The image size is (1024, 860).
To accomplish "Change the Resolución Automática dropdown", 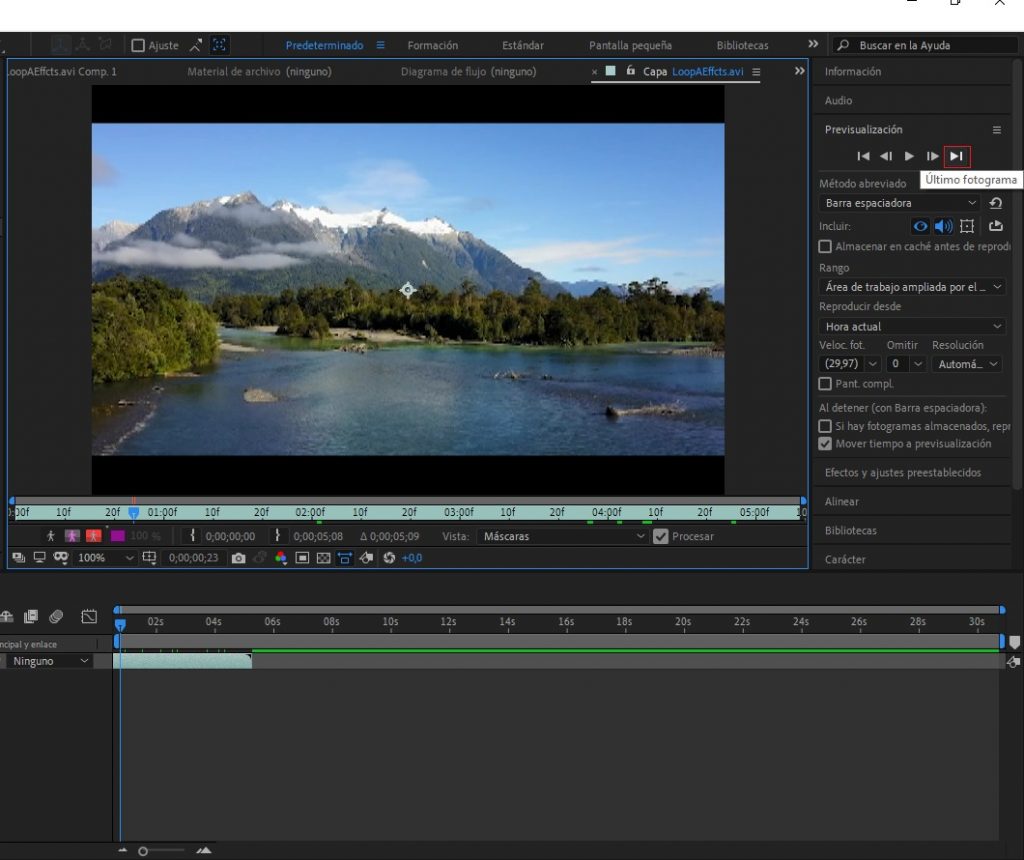I will coord(965,363).
